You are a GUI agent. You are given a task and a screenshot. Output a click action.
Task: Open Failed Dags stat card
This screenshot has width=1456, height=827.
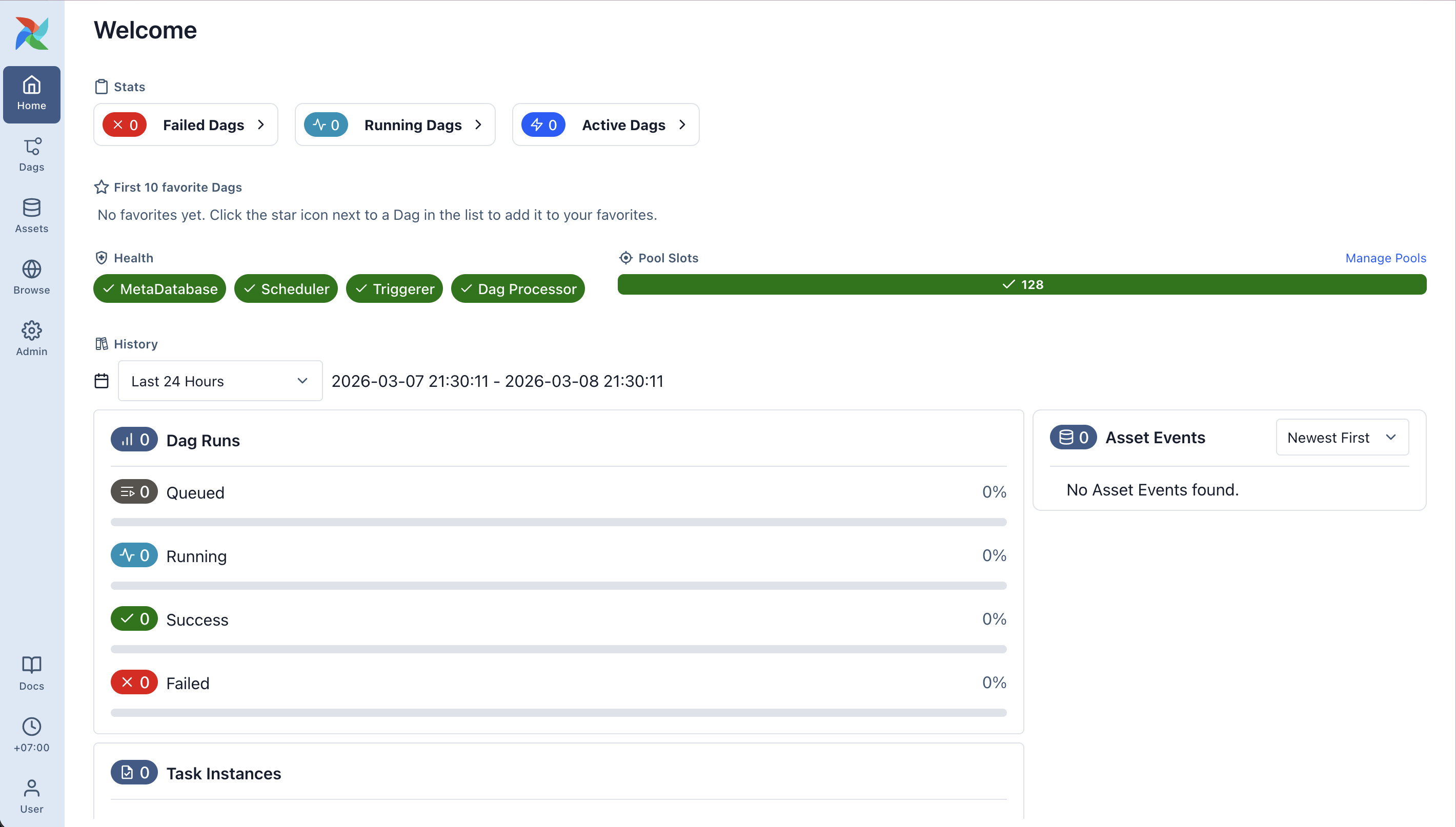tap(185, 125)
